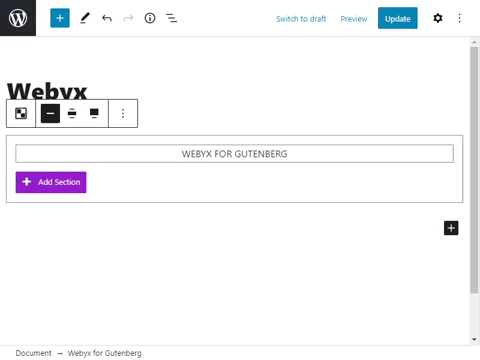Viewport: 480px width, 360px height.
Task: Open the content details info icon
Action: tap(150, 18)
